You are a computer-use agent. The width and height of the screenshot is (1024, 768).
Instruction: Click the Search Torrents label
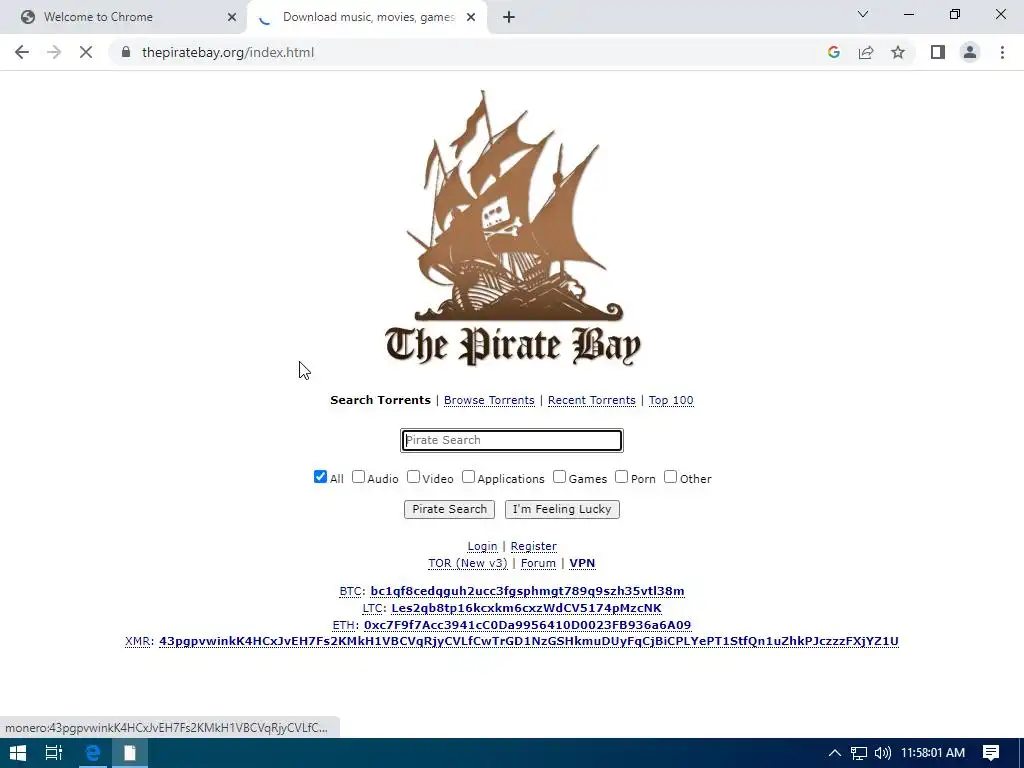click(380, 400)
